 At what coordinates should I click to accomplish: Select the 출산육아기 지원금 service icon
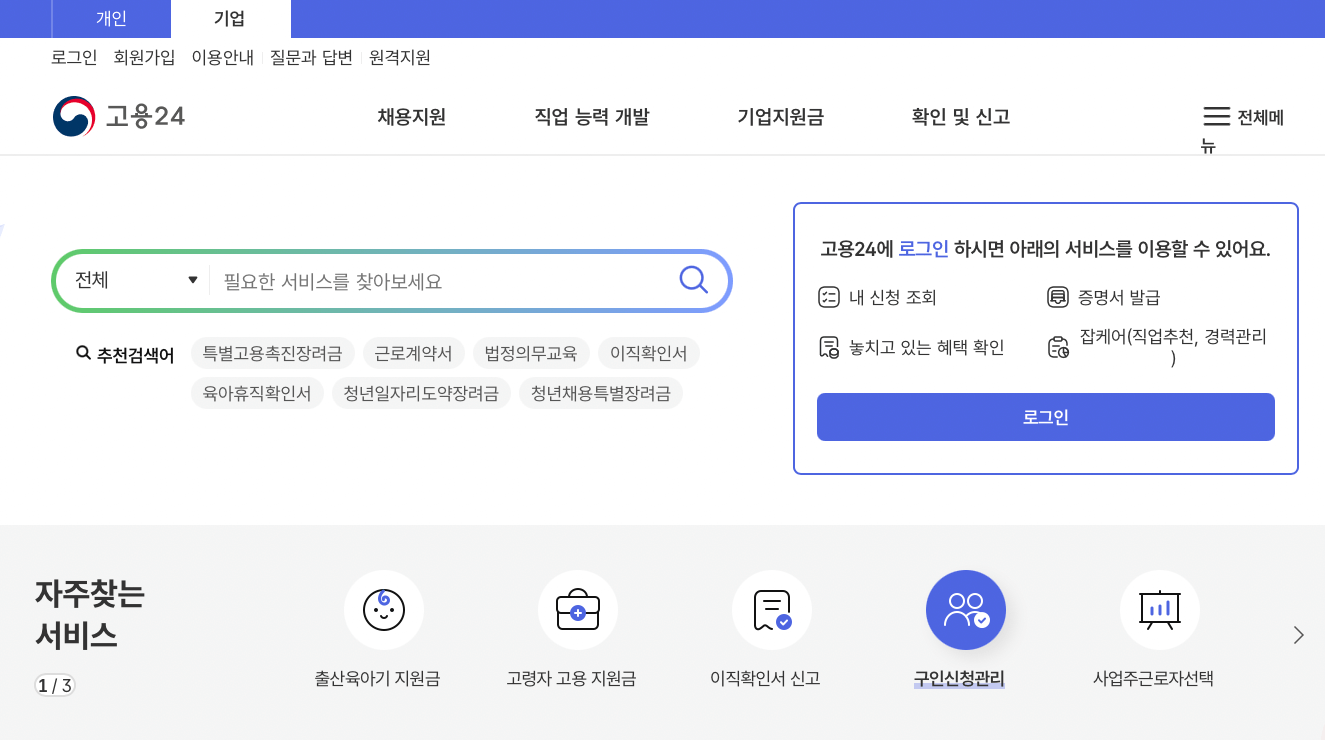(384, 610)
